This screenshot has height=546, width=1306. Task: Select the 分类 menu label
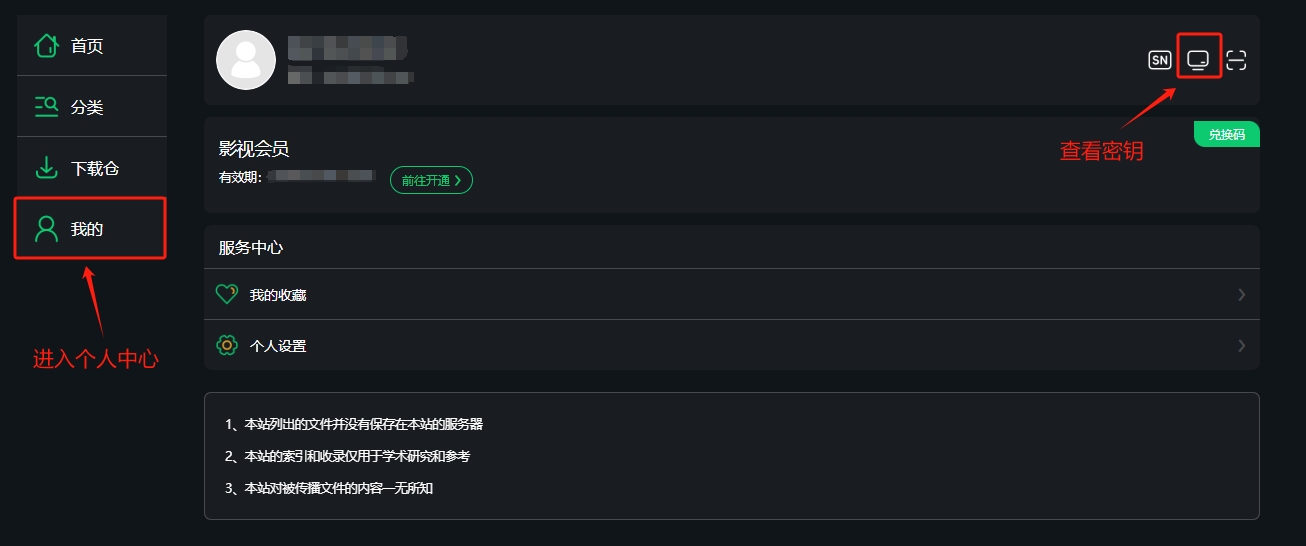point(87,108)
